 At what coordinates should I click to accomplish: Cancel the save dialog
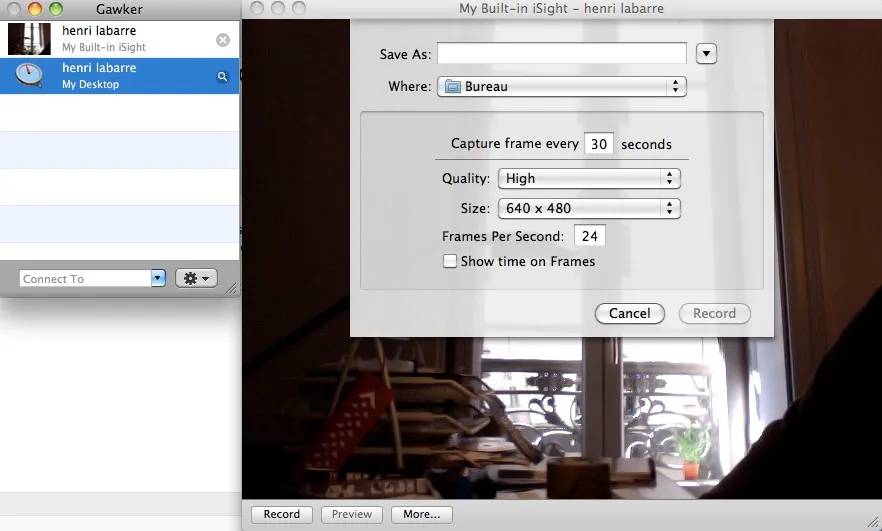coord(629,313)
